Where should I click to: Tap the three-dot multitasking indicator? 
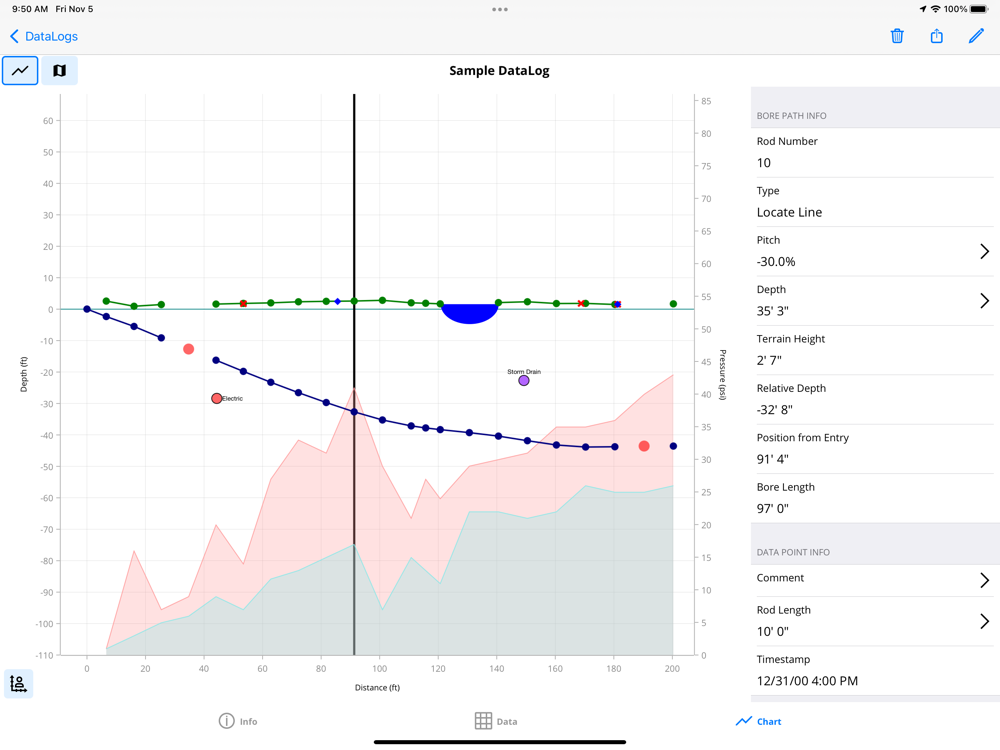(x=500, y=10)
